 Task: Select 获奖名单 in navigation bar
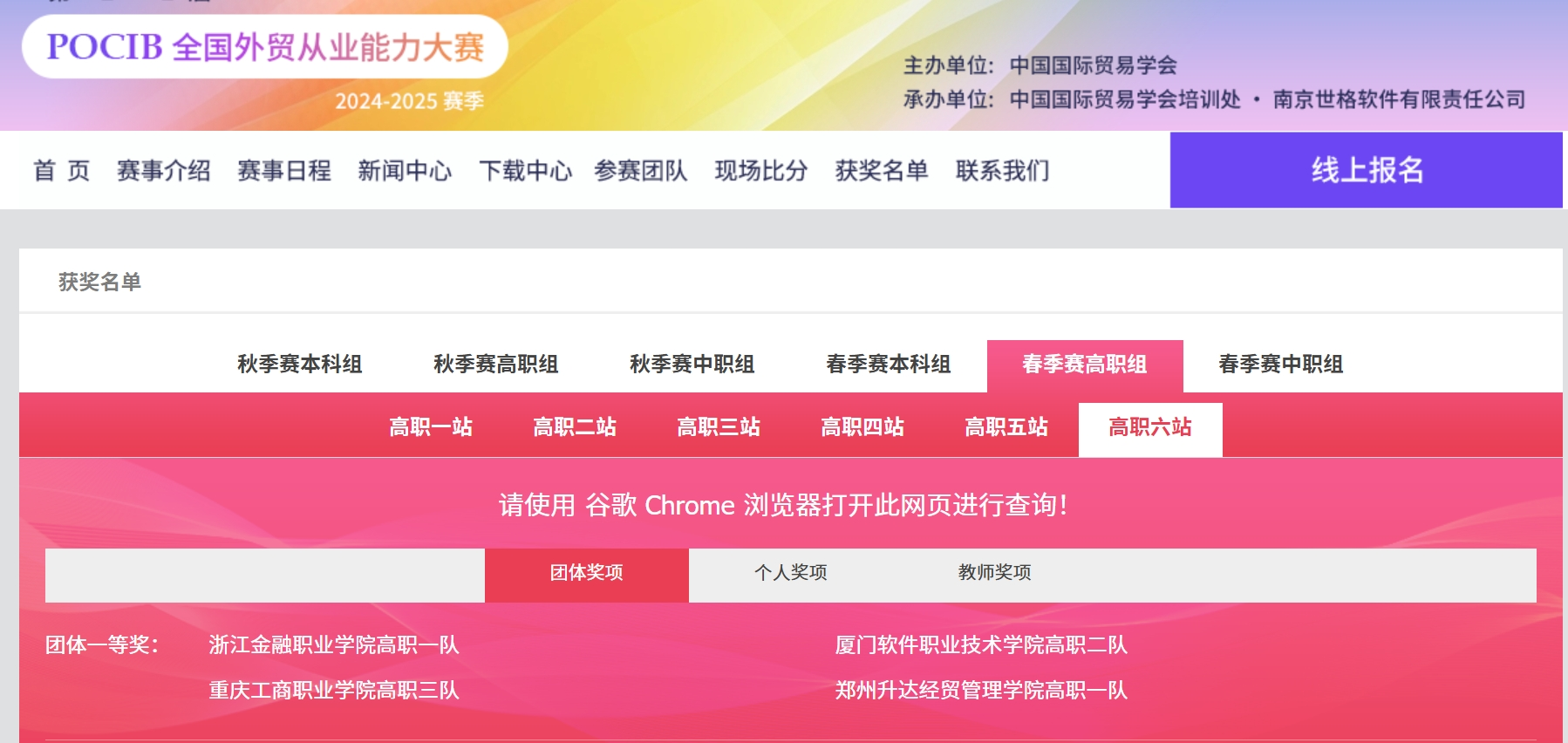click(882, 171)
